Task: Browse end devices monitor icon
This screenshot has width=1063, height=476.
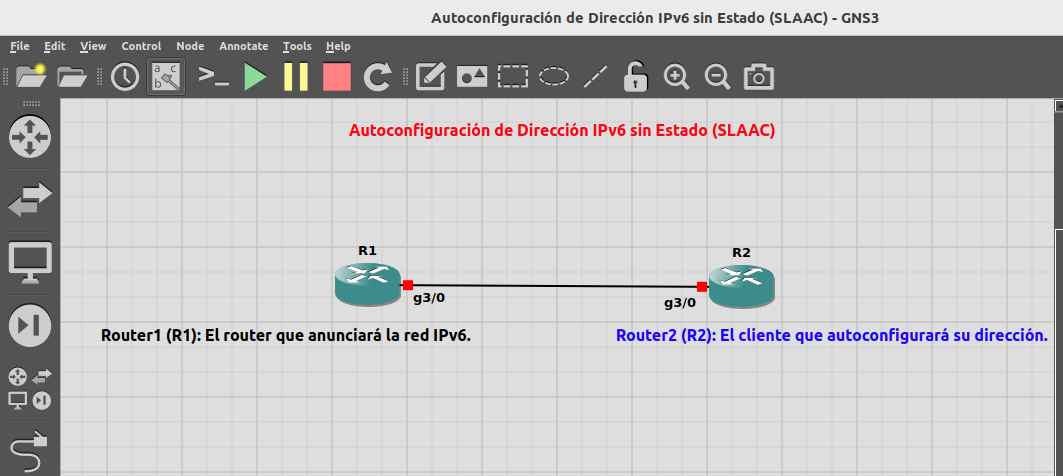Action: (x=29, y=261)
